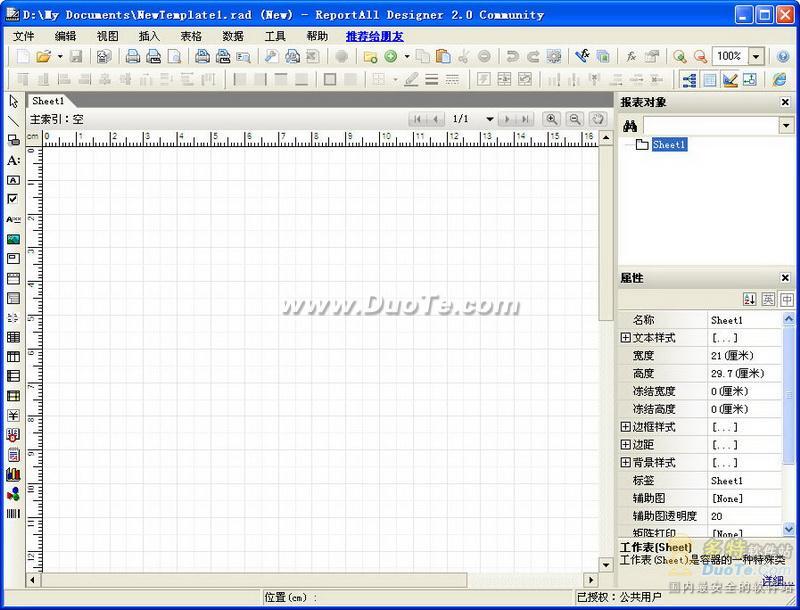This screenshot has height=610, width=800.
Task: Click the 详细 link at bottom right
Action: pos(772,580)
